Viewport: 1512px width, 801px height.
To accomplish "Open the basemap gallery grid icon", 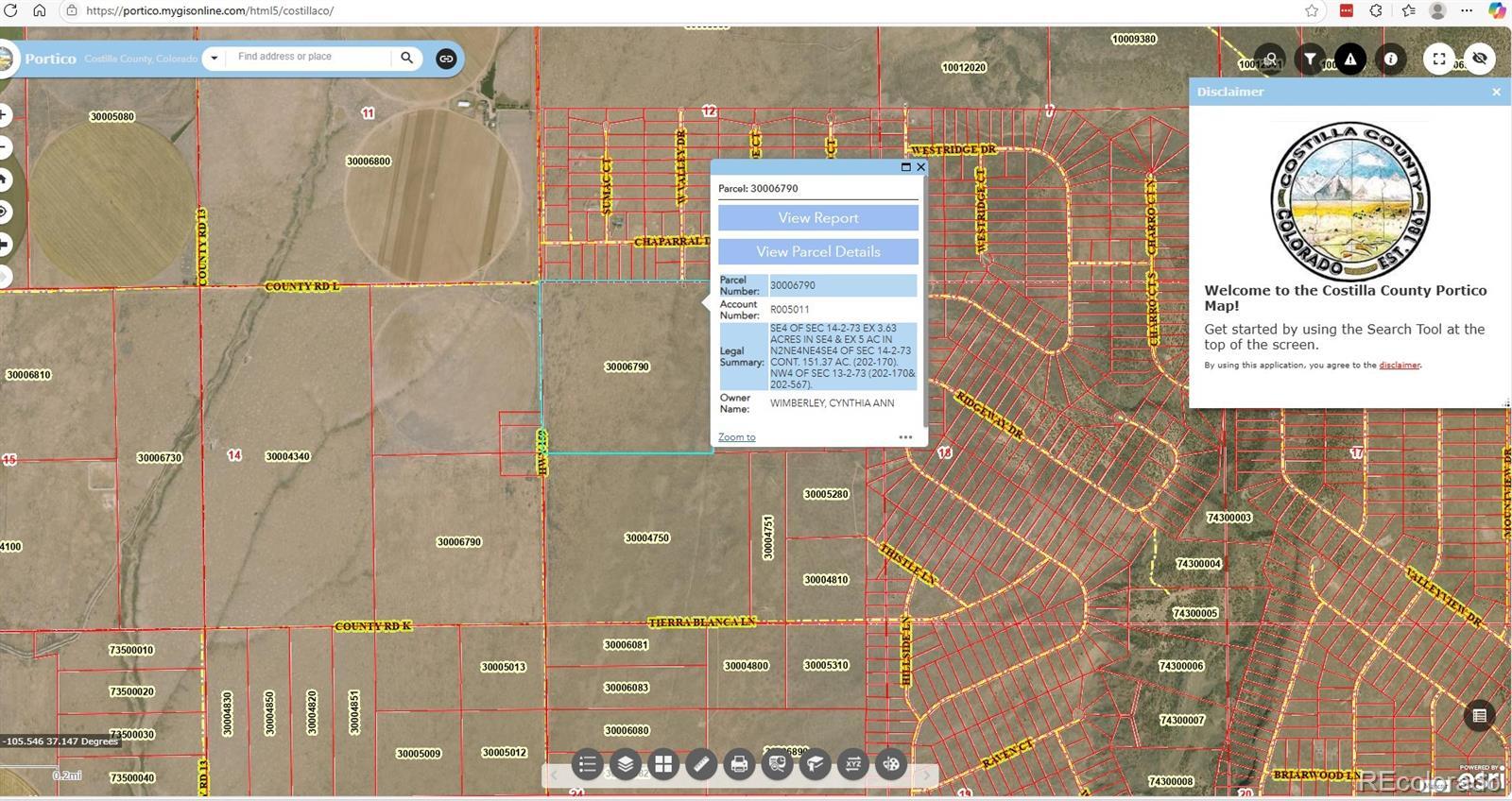I will click(x=663, y=764).
